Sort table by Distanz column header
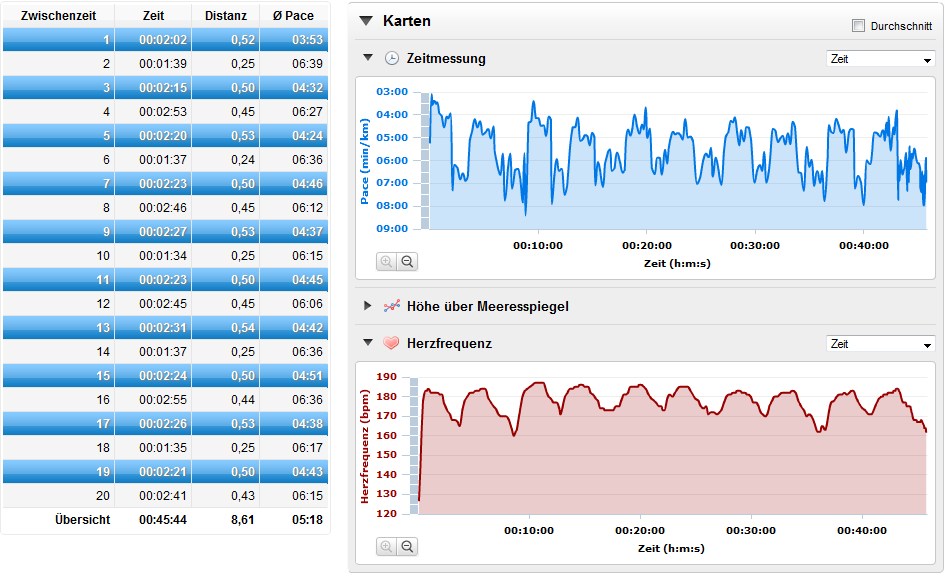The width and height of the screenshot is (945, 574). 225,16
